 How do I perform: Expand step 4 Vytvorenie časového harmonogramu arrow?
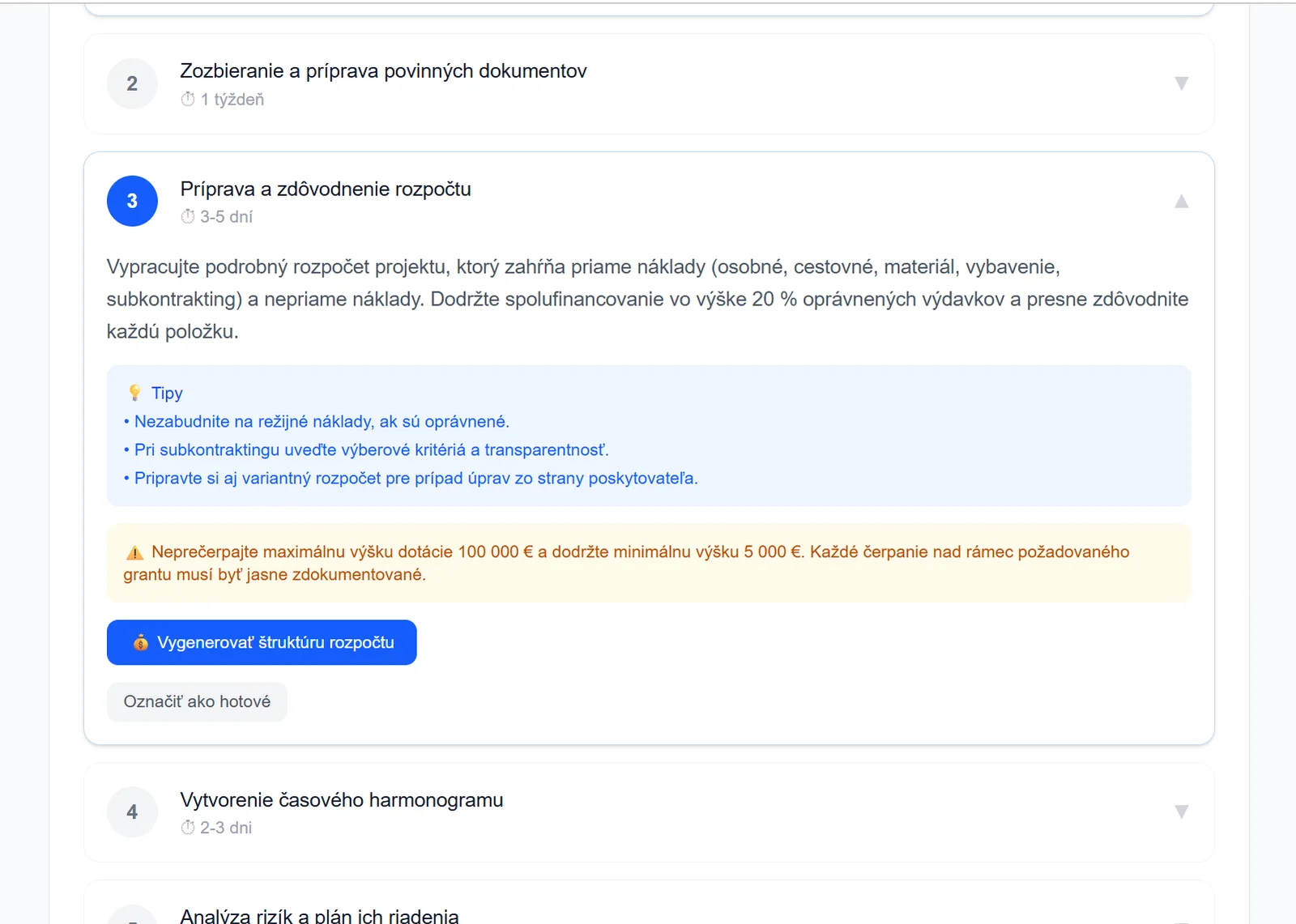click(x=1181, y=811)
